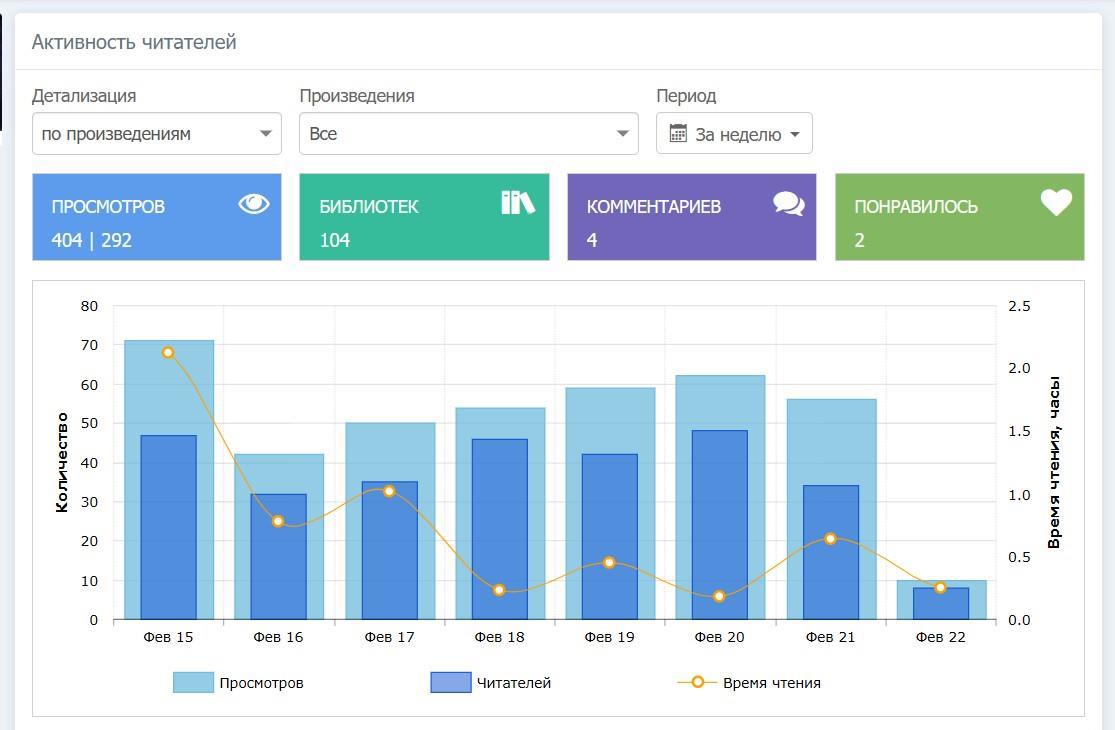Open the Детализация dropdown
Screen dimensions: 1115x730
coord(157,134)
